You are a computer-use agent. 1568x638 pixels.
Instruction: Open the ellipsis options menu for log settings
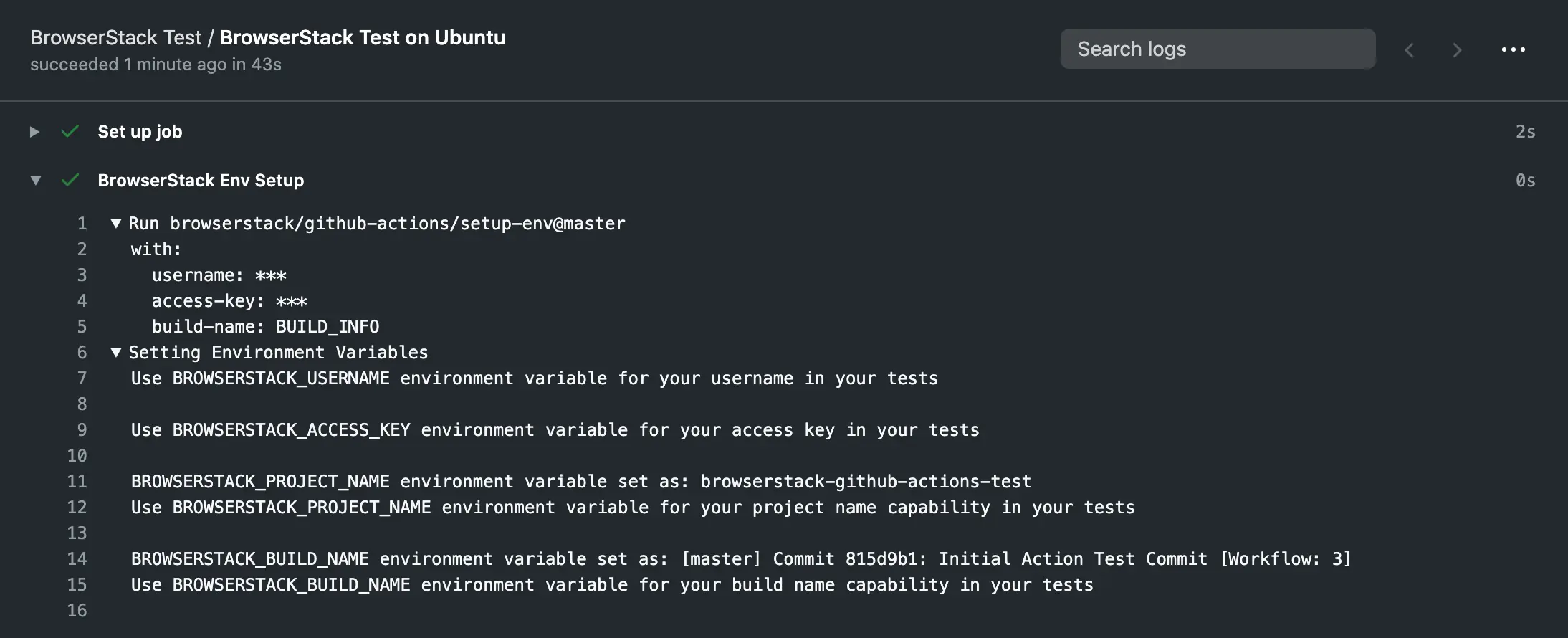(x=1514, y=49)
